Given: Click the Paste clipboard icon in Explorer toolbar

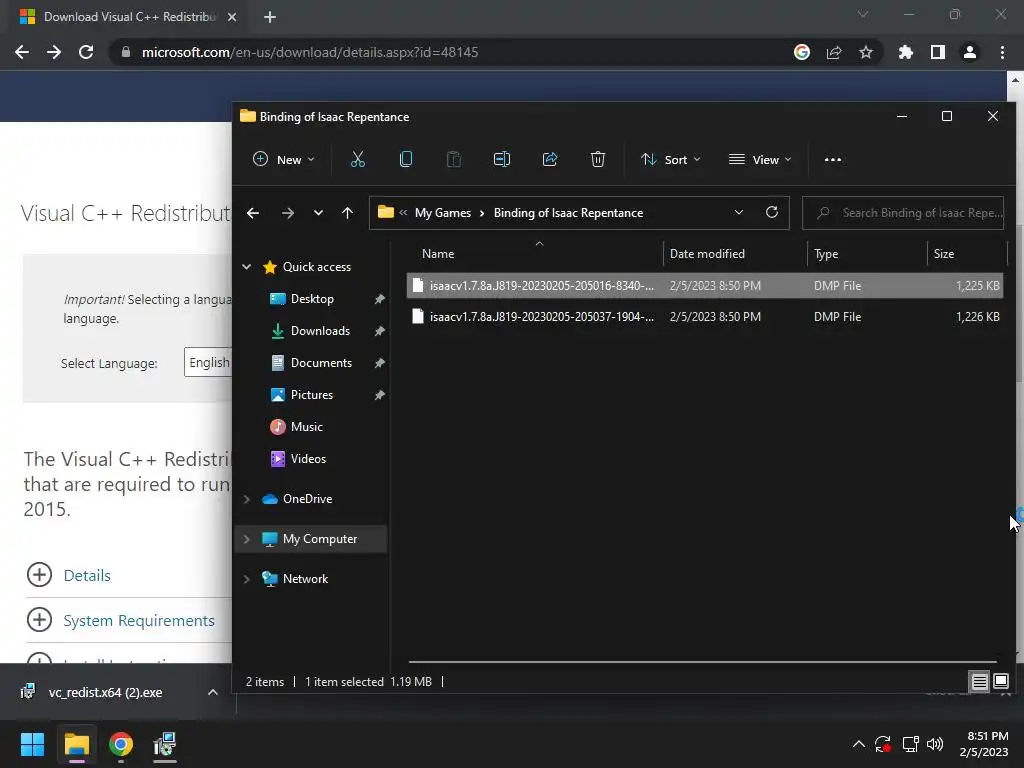Looking at the screenshot, I should [x=453, y=159].
